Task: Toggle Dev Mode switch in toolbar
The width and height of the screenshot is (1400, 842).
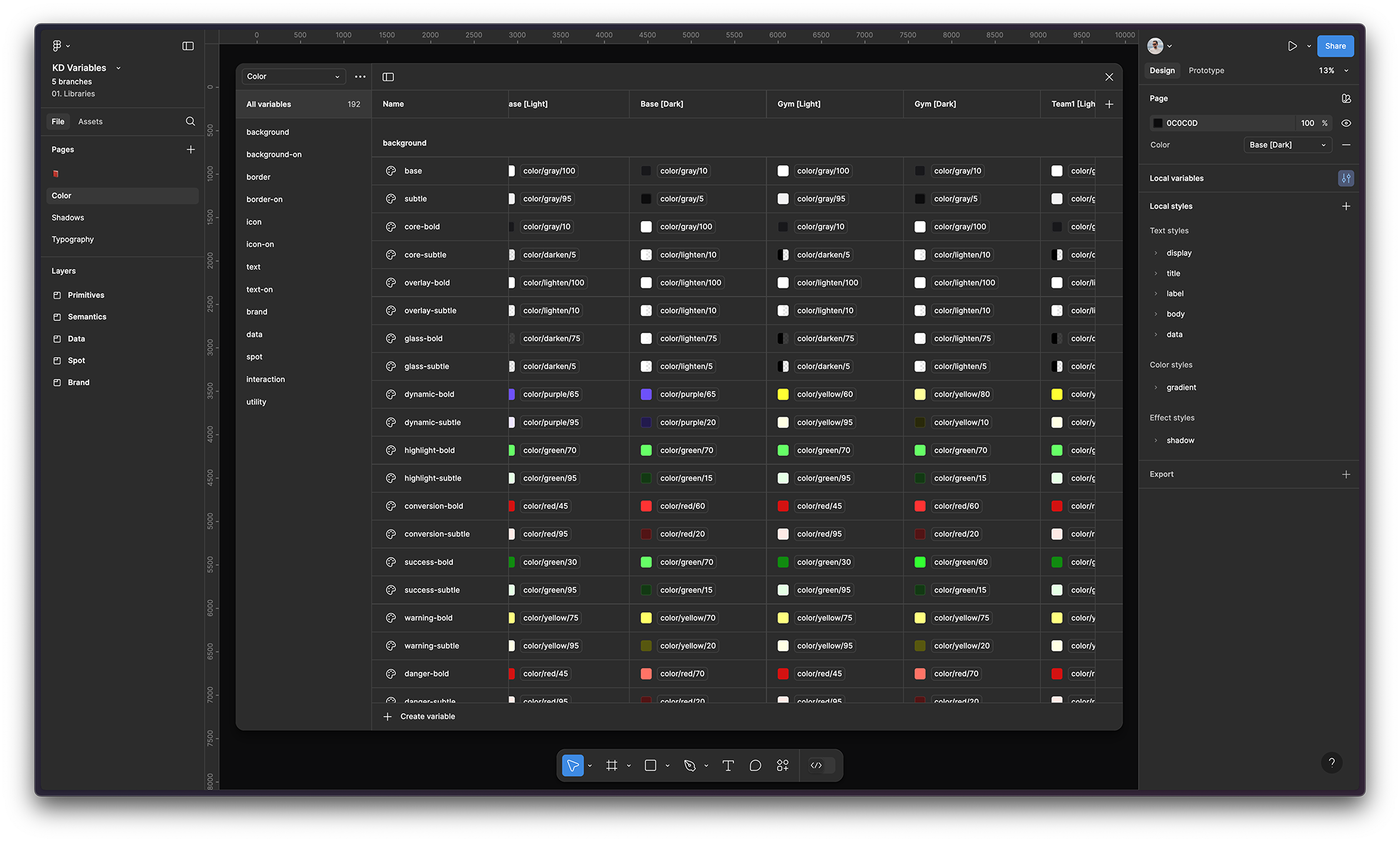Action: [821, 765]
